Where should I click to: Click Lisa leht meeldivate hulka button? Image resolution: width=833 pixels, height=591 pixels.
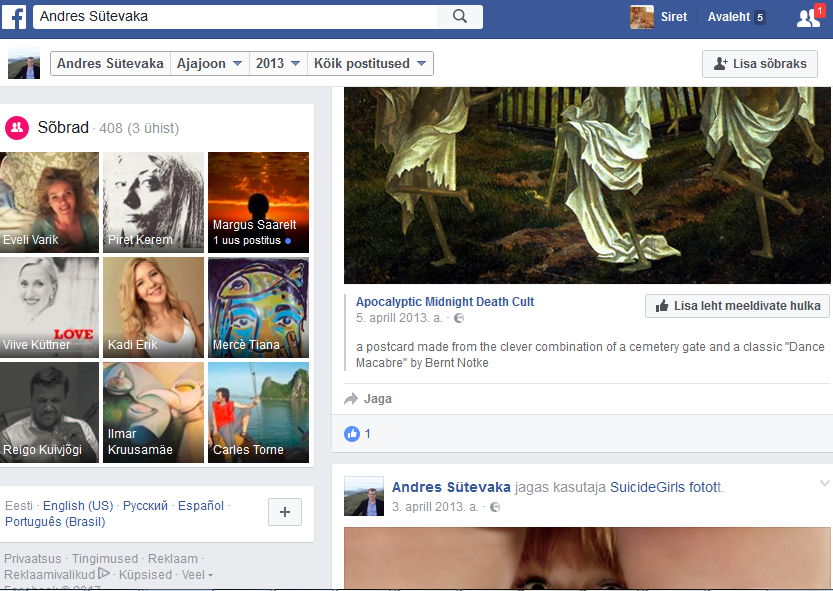(x=737, y=306)
